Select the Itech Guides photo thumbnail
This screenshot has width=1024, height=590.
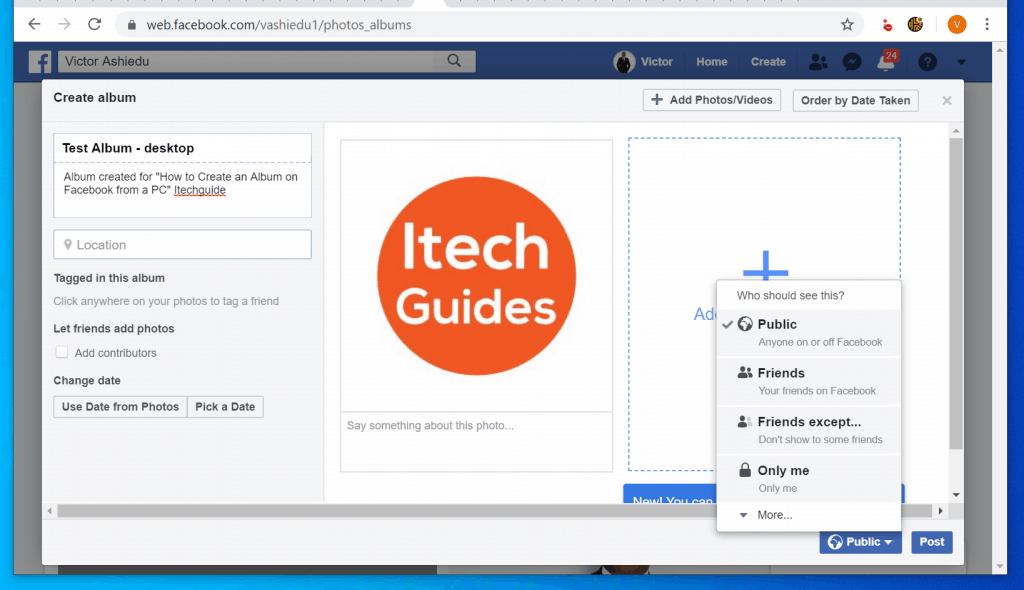(476, 276)
